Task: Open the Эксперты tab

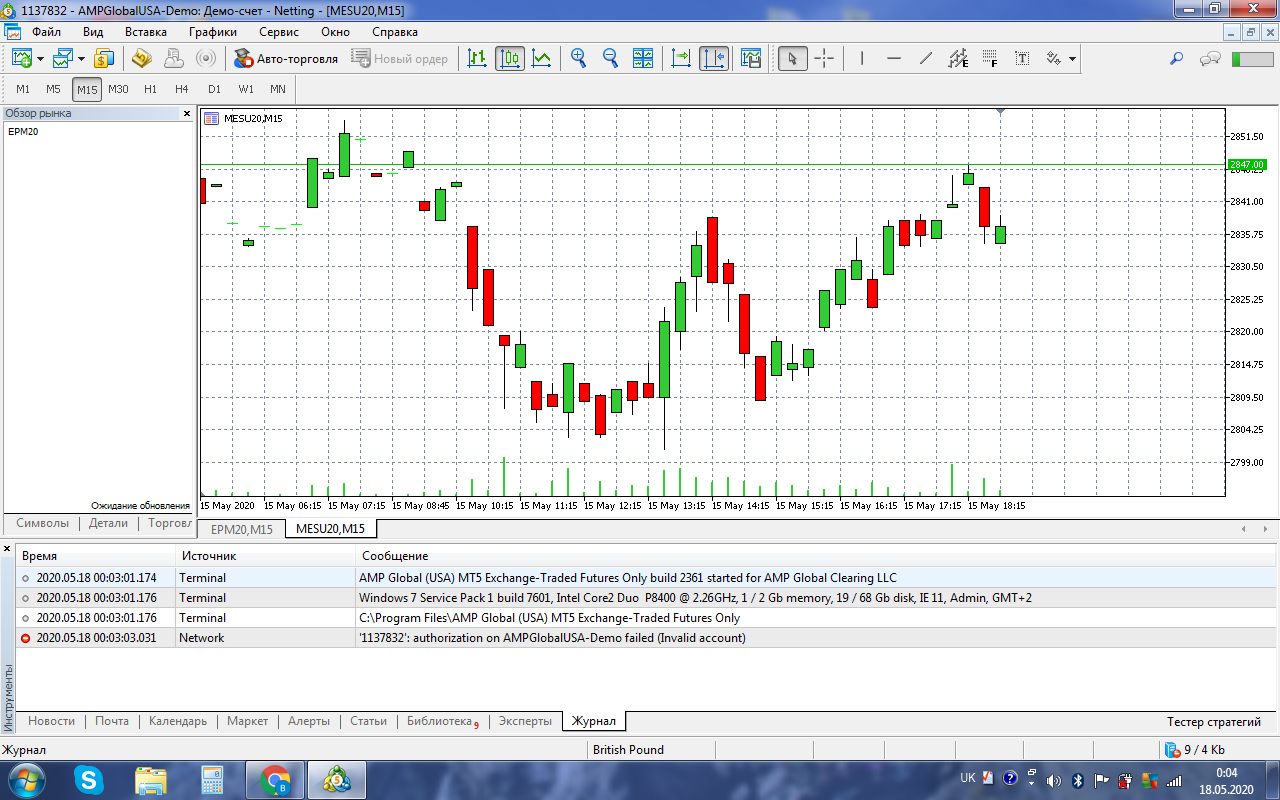Action: click(x=525, y=721)
